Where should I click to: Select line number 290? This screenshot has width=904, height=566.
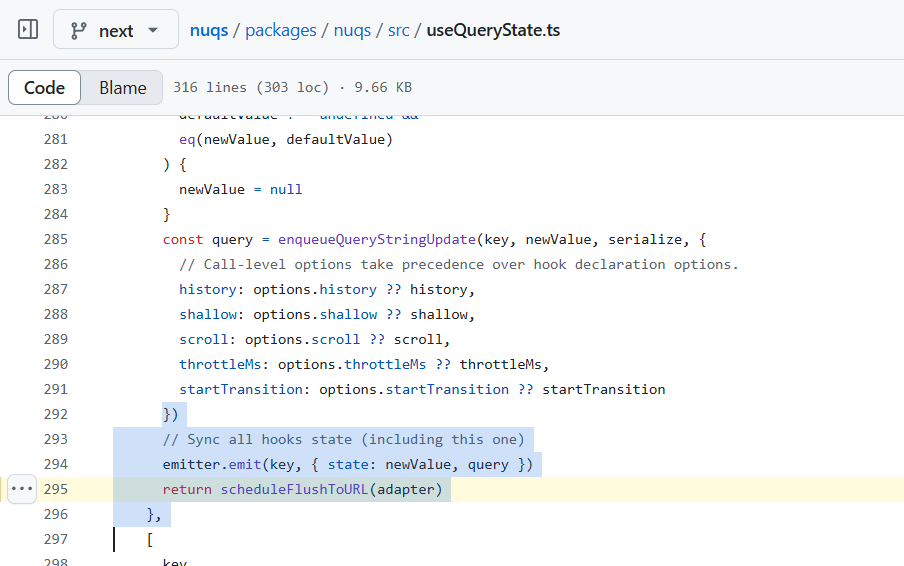point(56,364)
